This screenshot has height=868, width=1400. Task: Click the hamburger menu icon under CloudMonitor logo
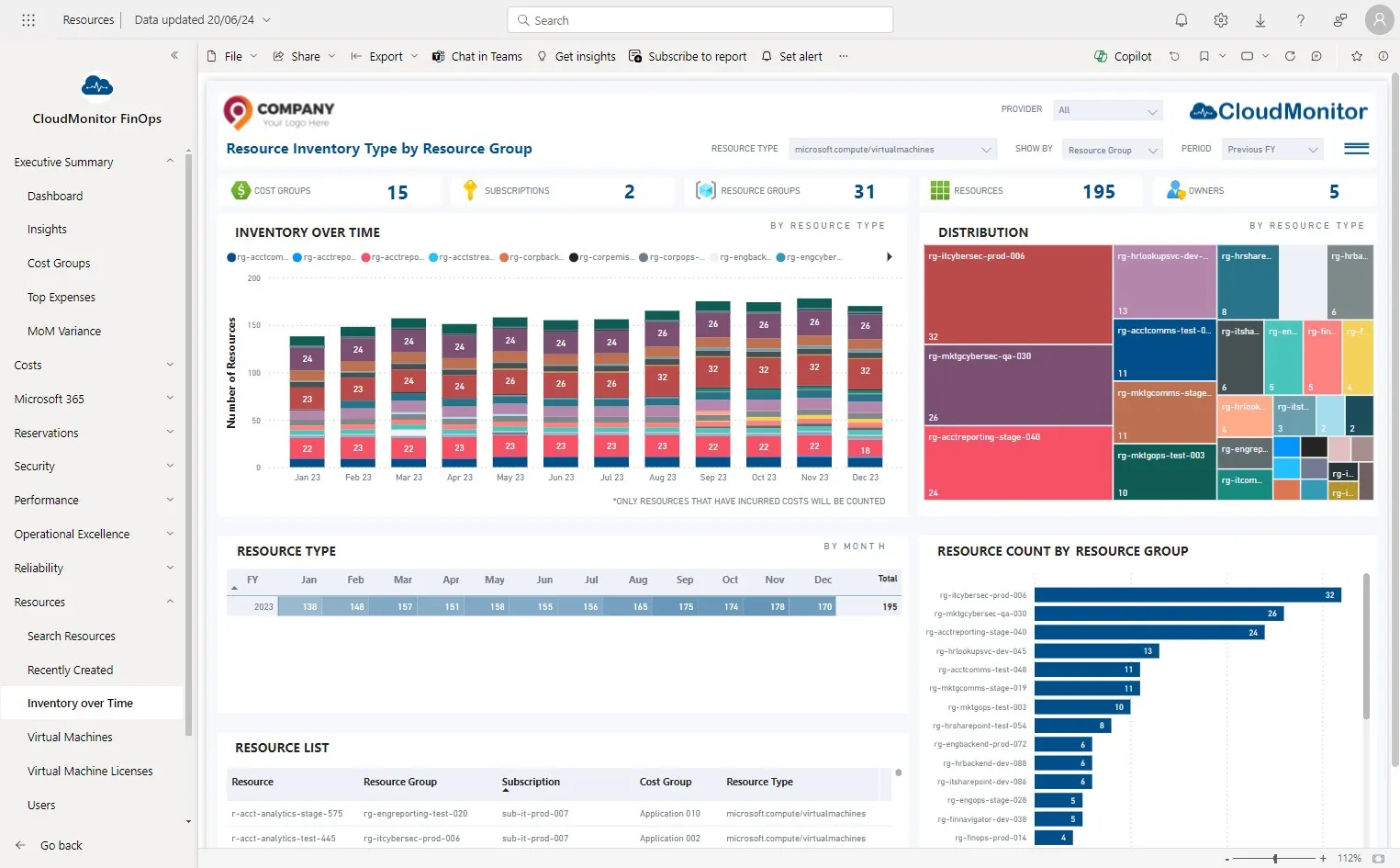(1356, 149)
